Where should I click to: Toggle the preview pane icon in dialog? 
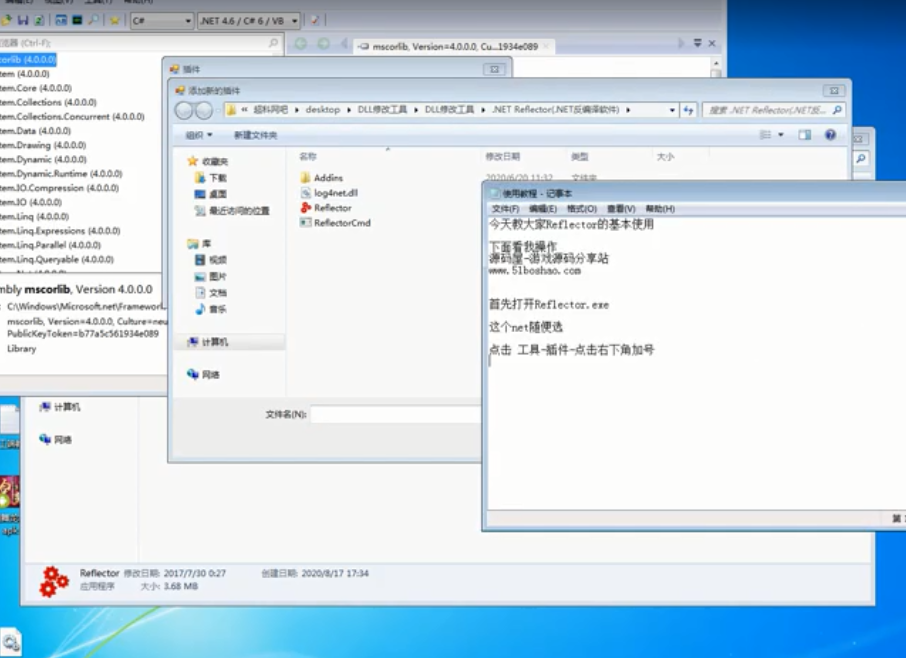[x=804, y=135]
